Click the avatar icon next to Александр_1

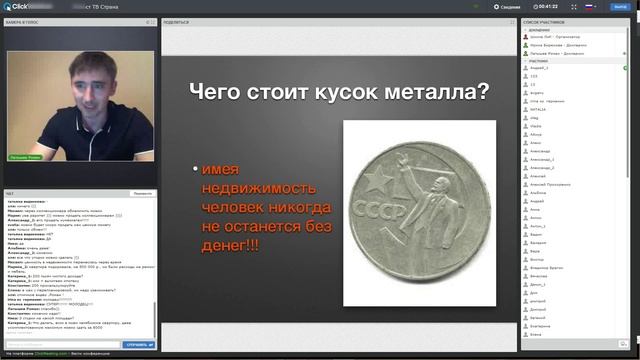(526, 160)
